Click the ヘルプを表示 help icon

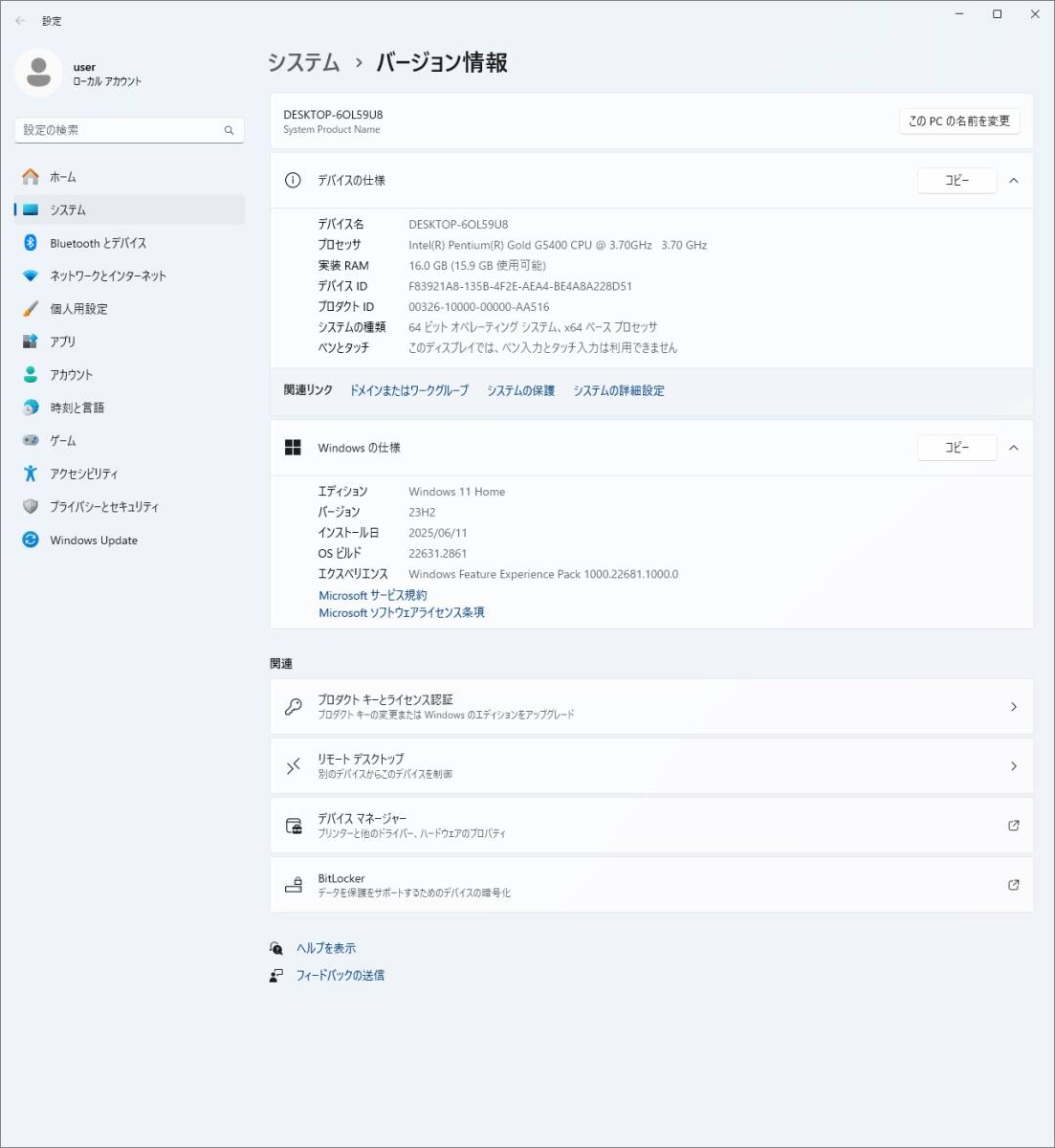(276, 948)
